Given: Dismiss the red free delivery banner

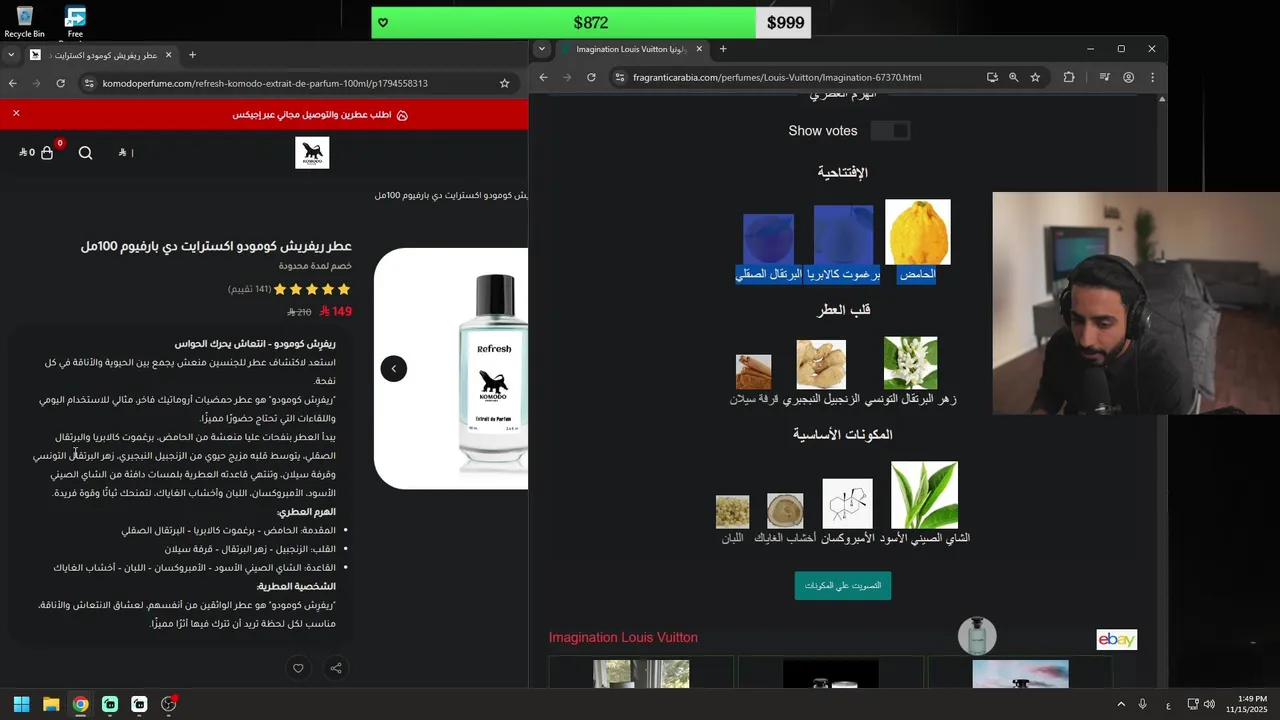Looking at the screenshot, I should pyautogui.click(x=16, y=113).
